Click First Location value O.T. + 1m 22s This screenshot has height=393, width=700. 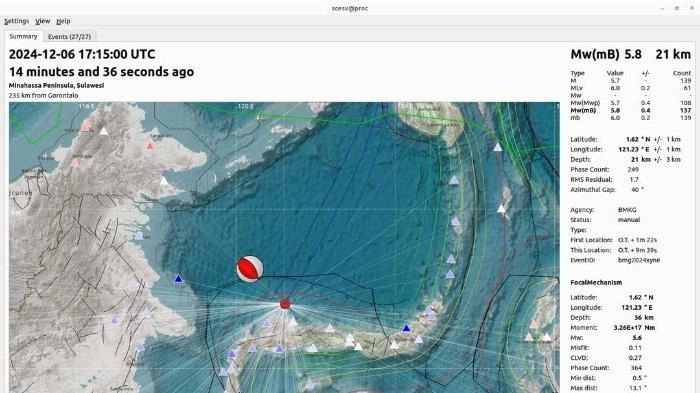638,240
